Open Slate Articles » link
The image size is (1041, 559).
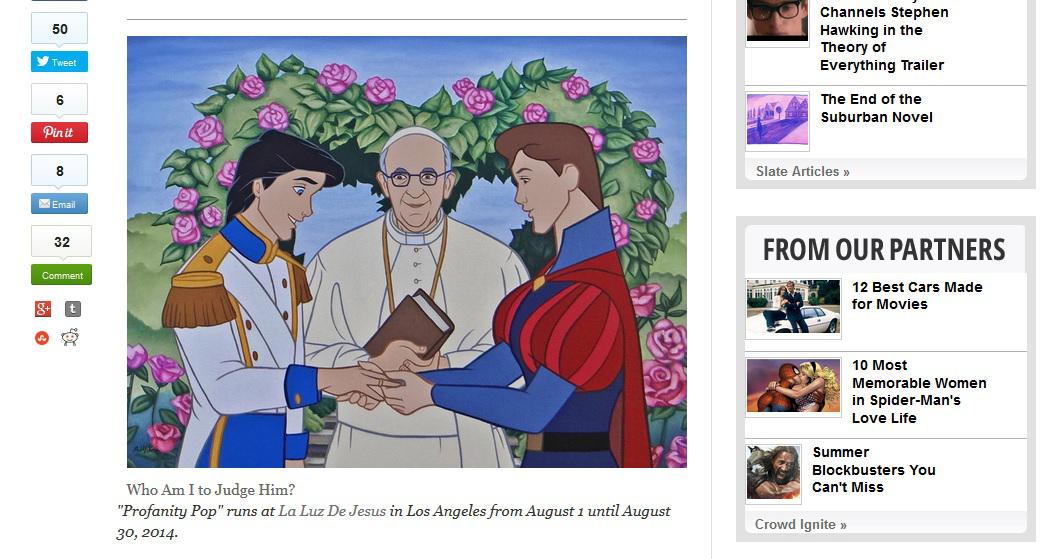(x=803, y=171)
